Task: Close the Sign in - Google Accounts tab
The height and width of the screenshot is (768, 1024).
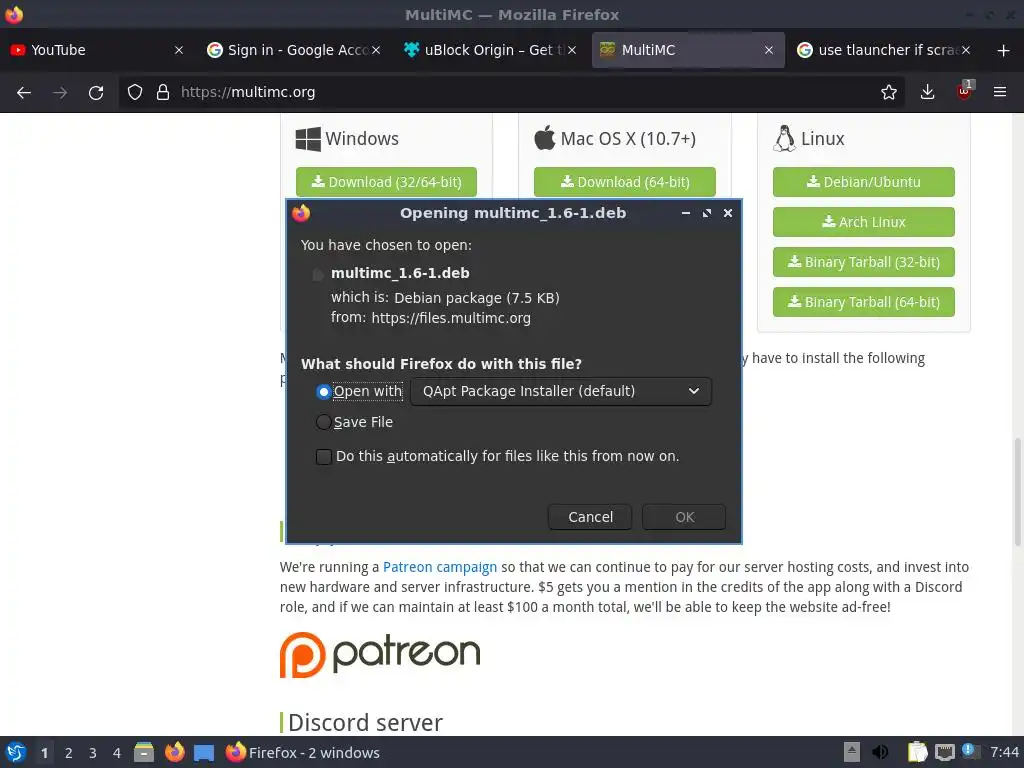Action: click(376, 50)
